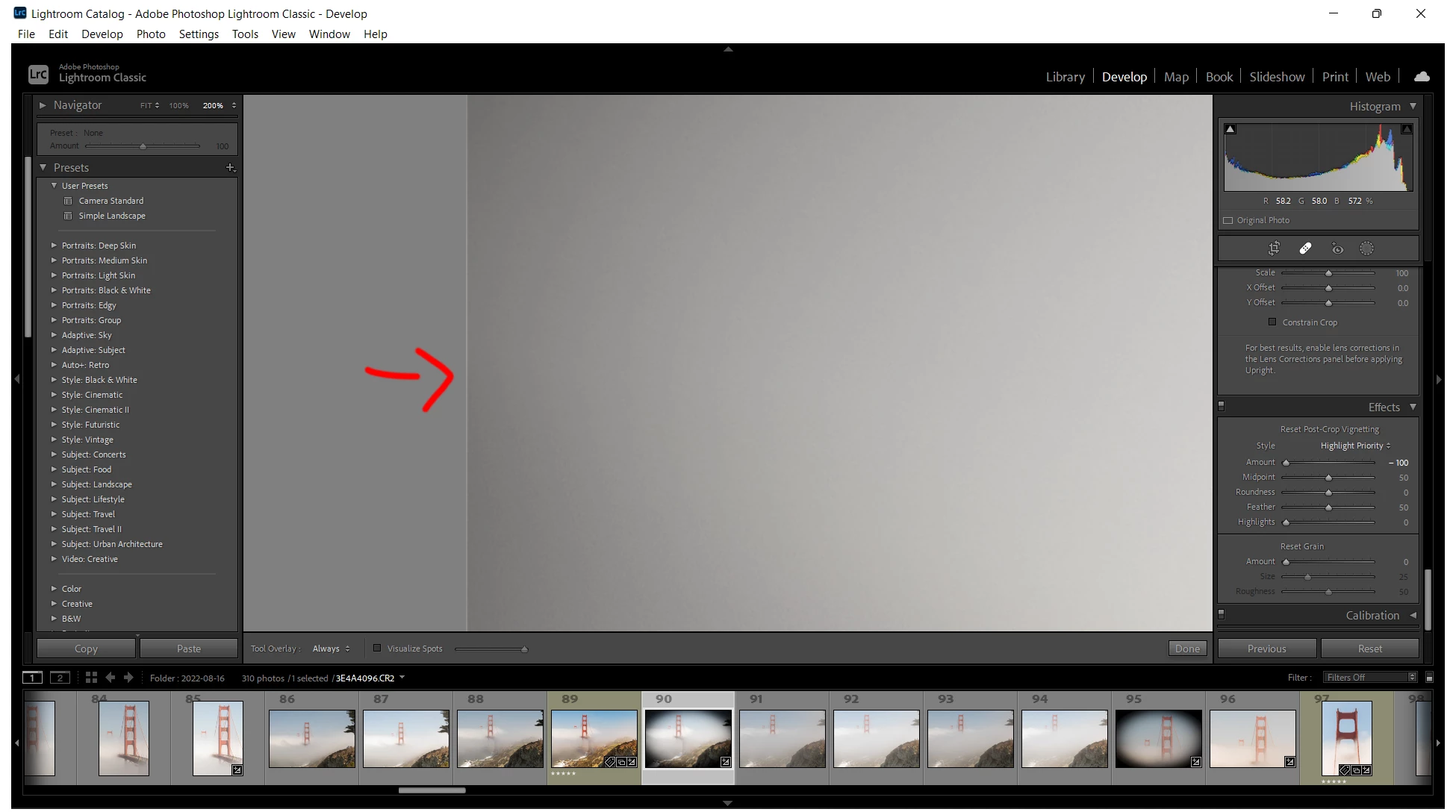This screenshot has height=812, width=1456.
Task: Click the cloud sync icon
Action: (x=1422, y=77)
